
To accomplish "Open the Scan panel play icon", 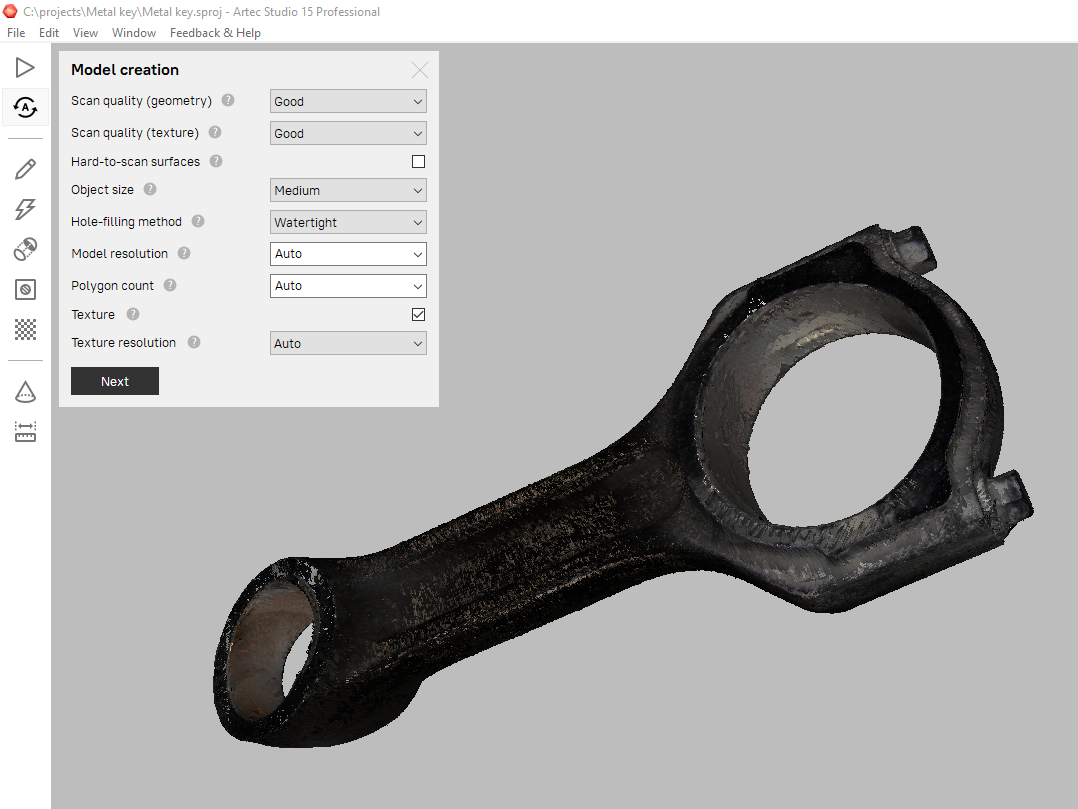I will [25, 67].
